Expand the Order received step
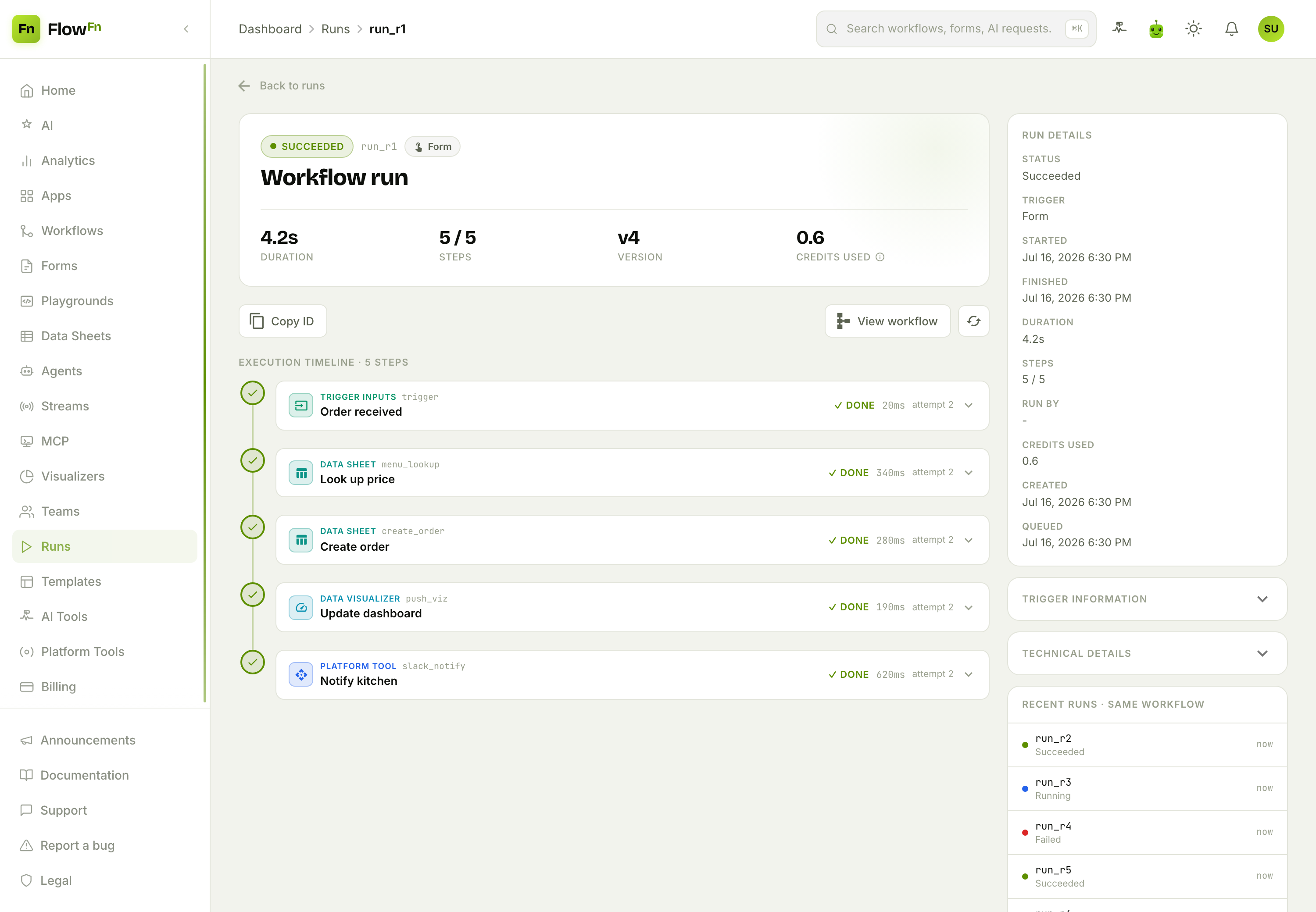This screenshot has height=912, width=1316. pos(969,405)
